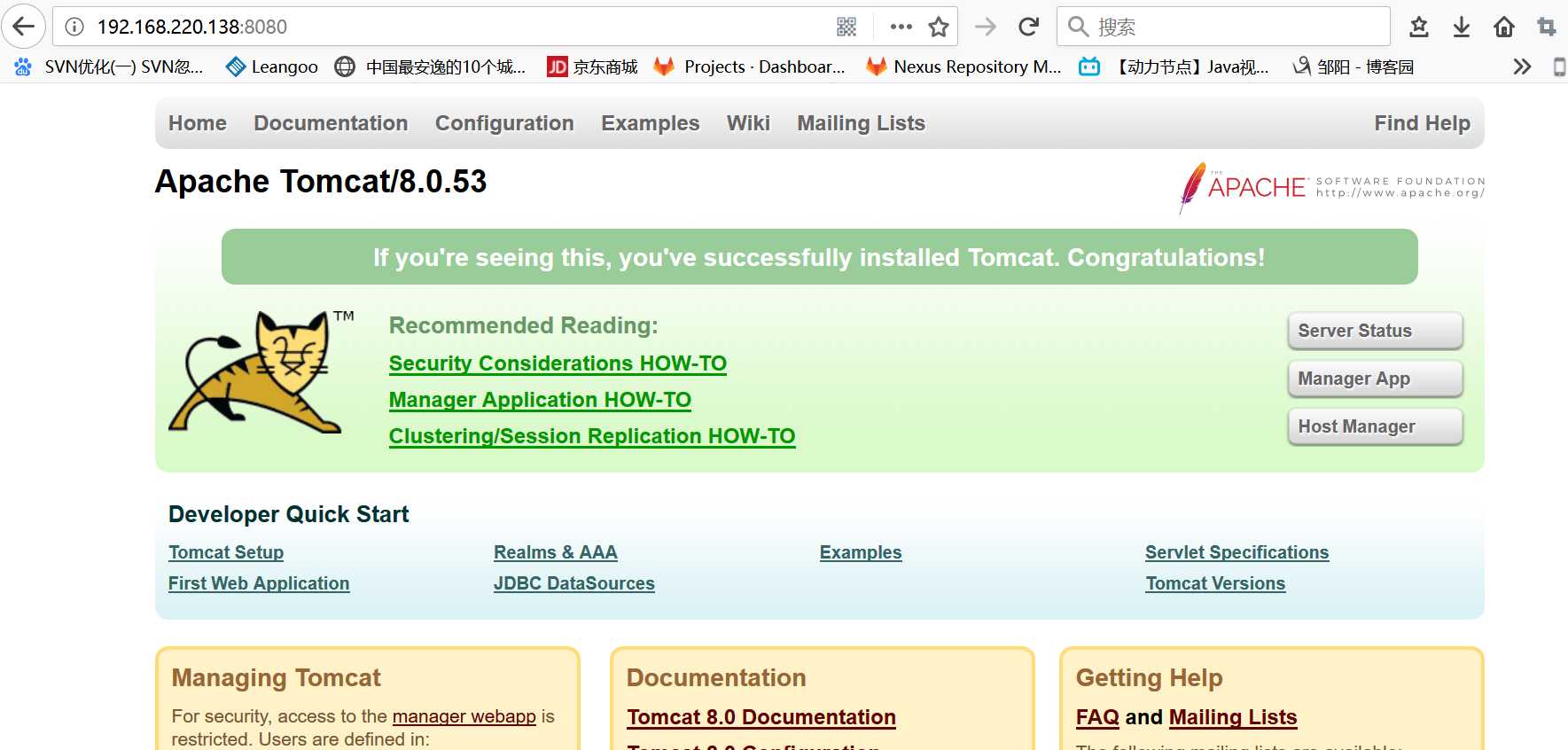Viewport: 1568px width, 750px height.
Task: Open the 邹阳 博客园 bookmark
Action: 1353,66
